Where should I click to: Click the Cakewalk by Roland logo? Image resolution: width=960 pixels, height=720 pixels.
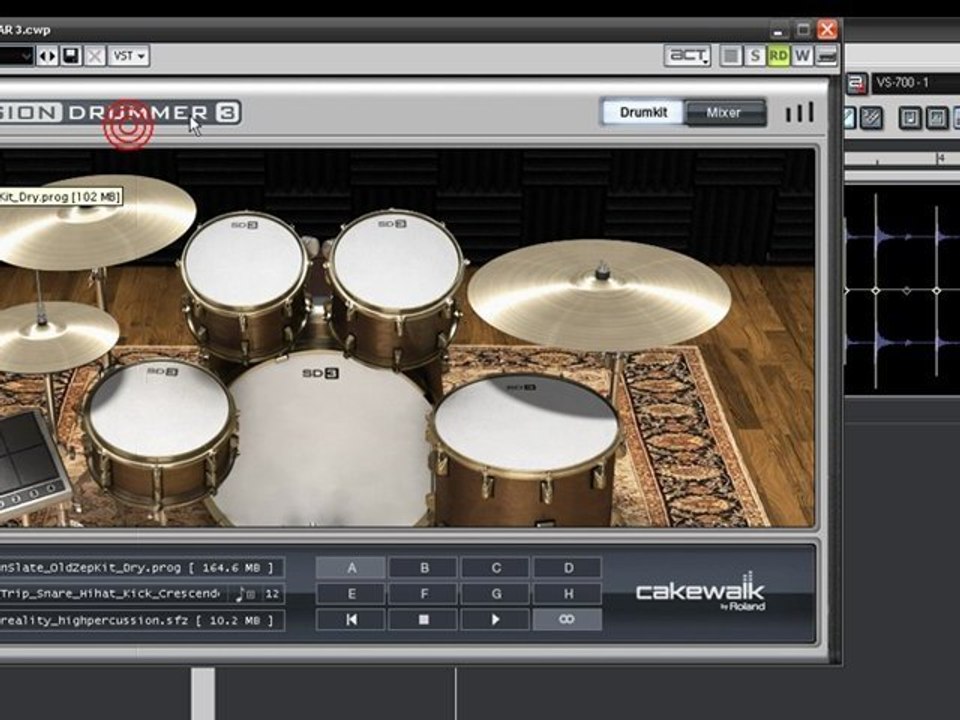tap(700, 591)
